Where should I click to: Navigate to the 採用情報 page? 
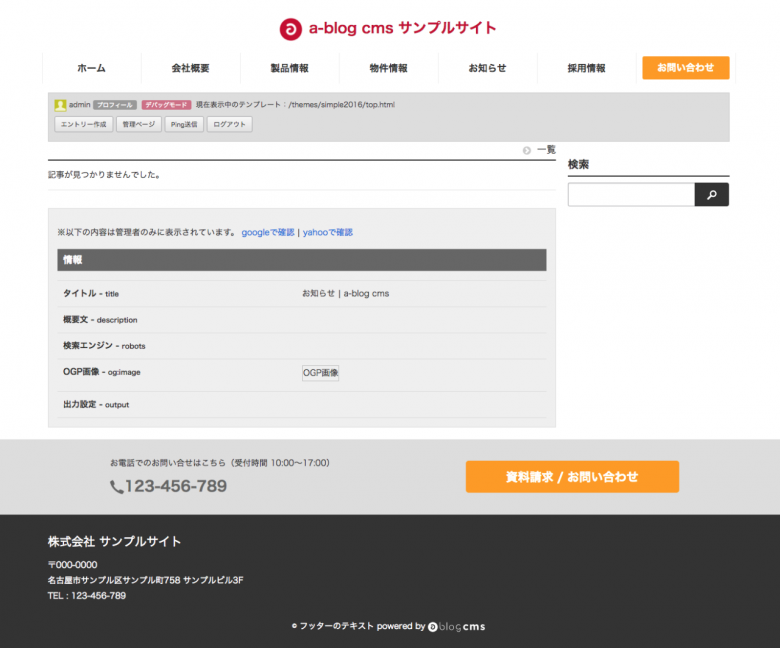click(586, 68)
